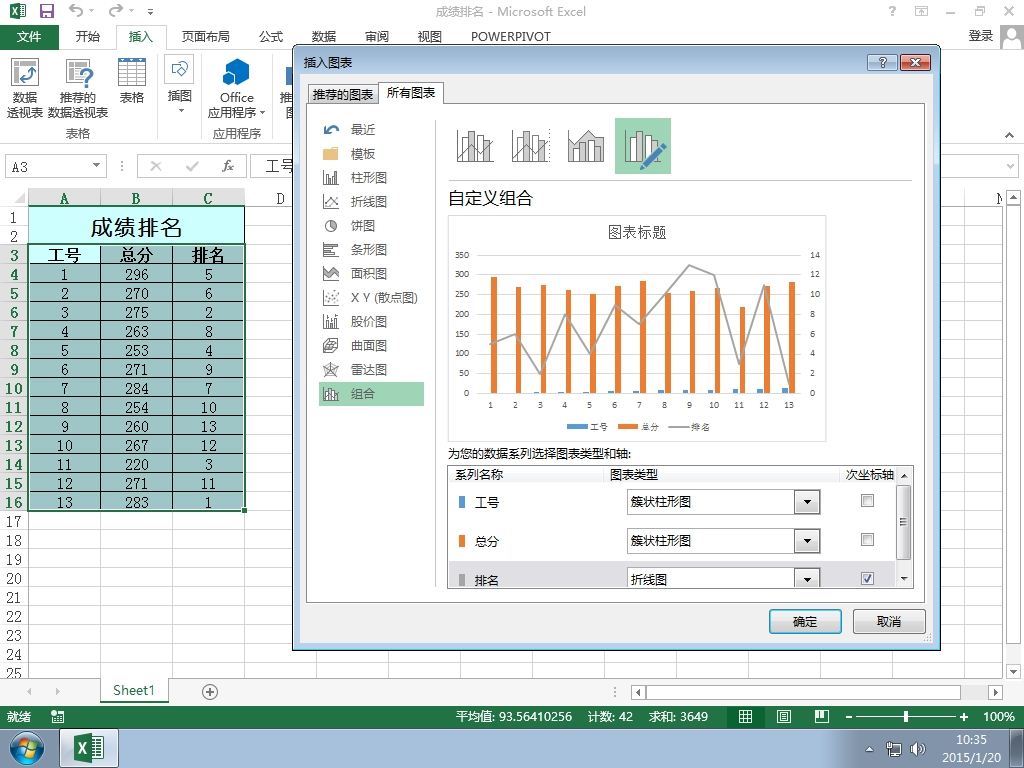Switch to Recommended Charts (推荐的图表) tab
The width and height of the screenshot is (1024, 768).
pyautogui.click(x=343, y=95)
